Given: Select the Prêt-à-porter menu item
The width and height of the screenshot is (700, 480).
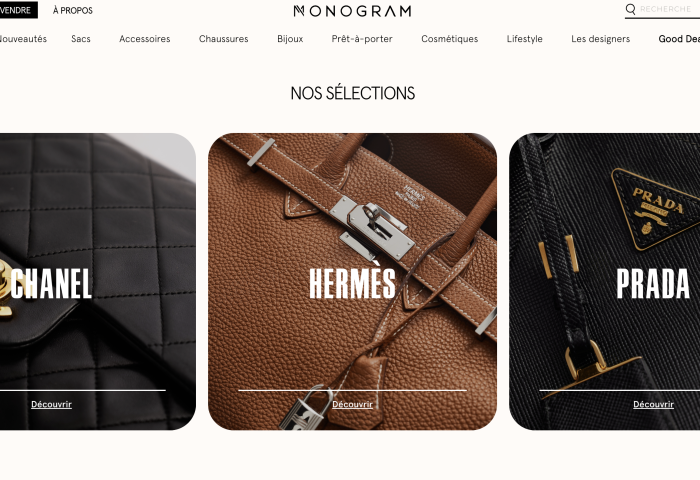Looking at the screenshot, I should click(x=362, y=39).
